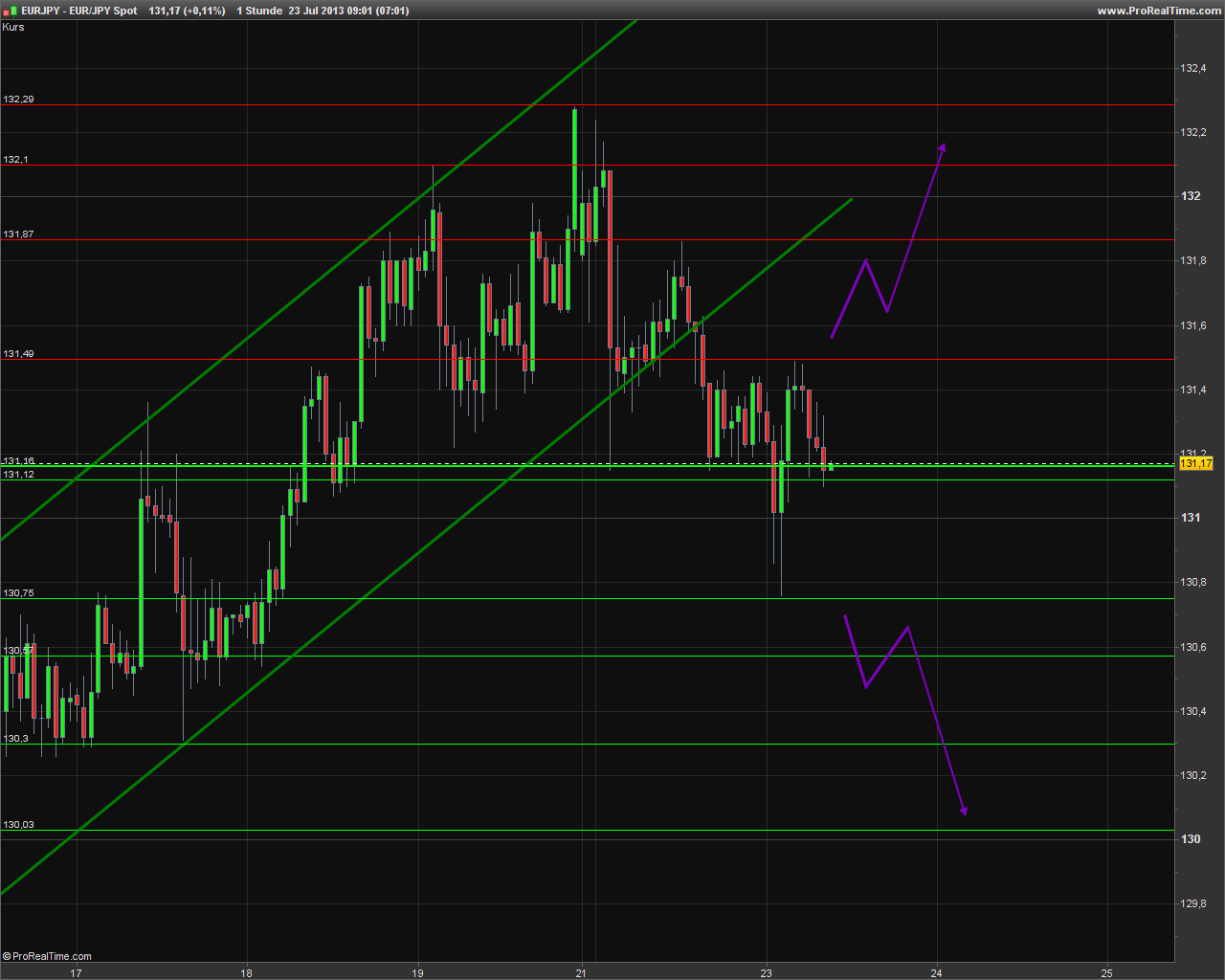
Task: Click the candlestick icon beside EURJPY title
Action: pyautogui.click(x=11, y=11)
